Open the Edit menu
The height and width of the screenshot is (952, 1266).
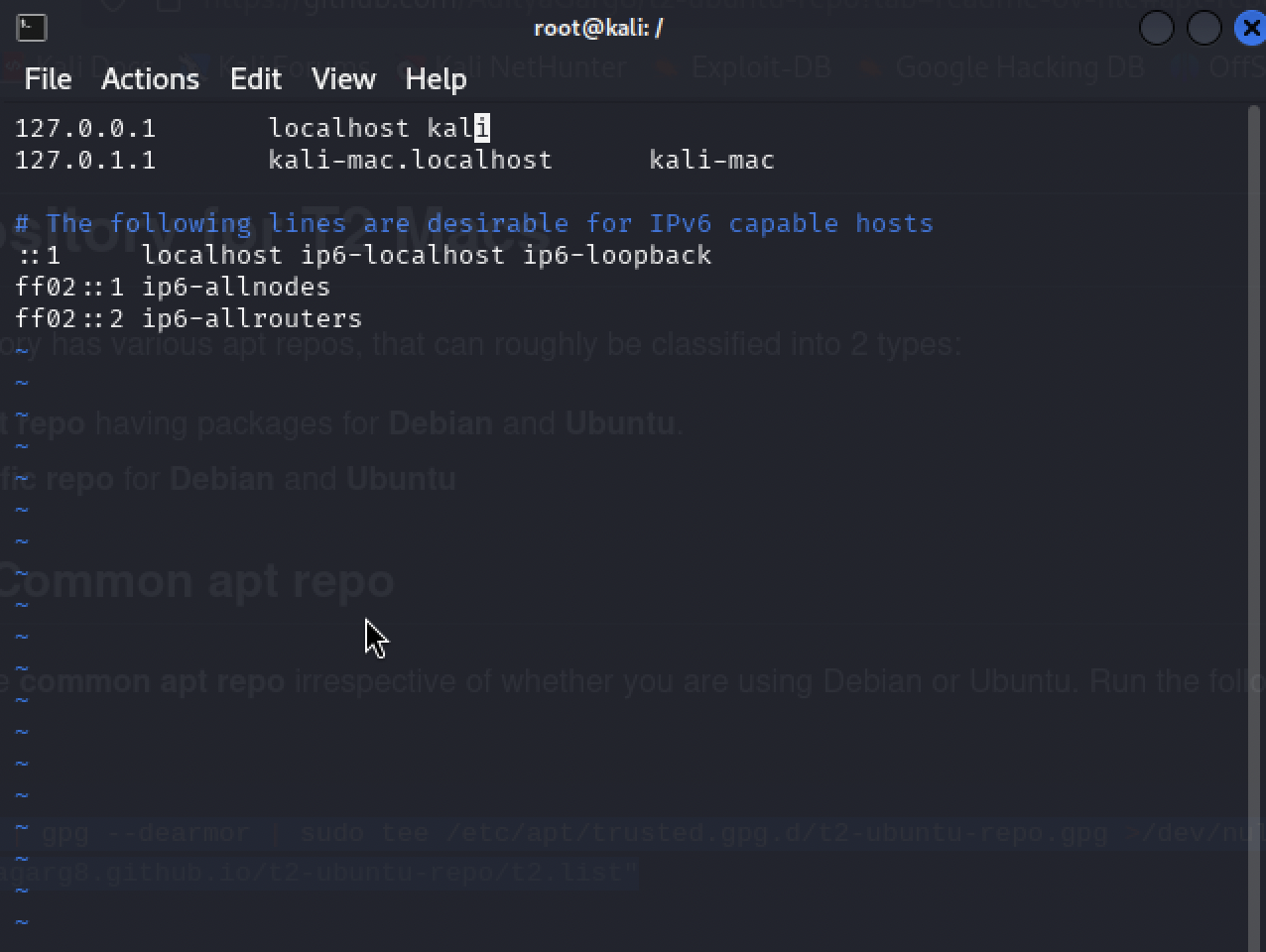tap(256, 79)
